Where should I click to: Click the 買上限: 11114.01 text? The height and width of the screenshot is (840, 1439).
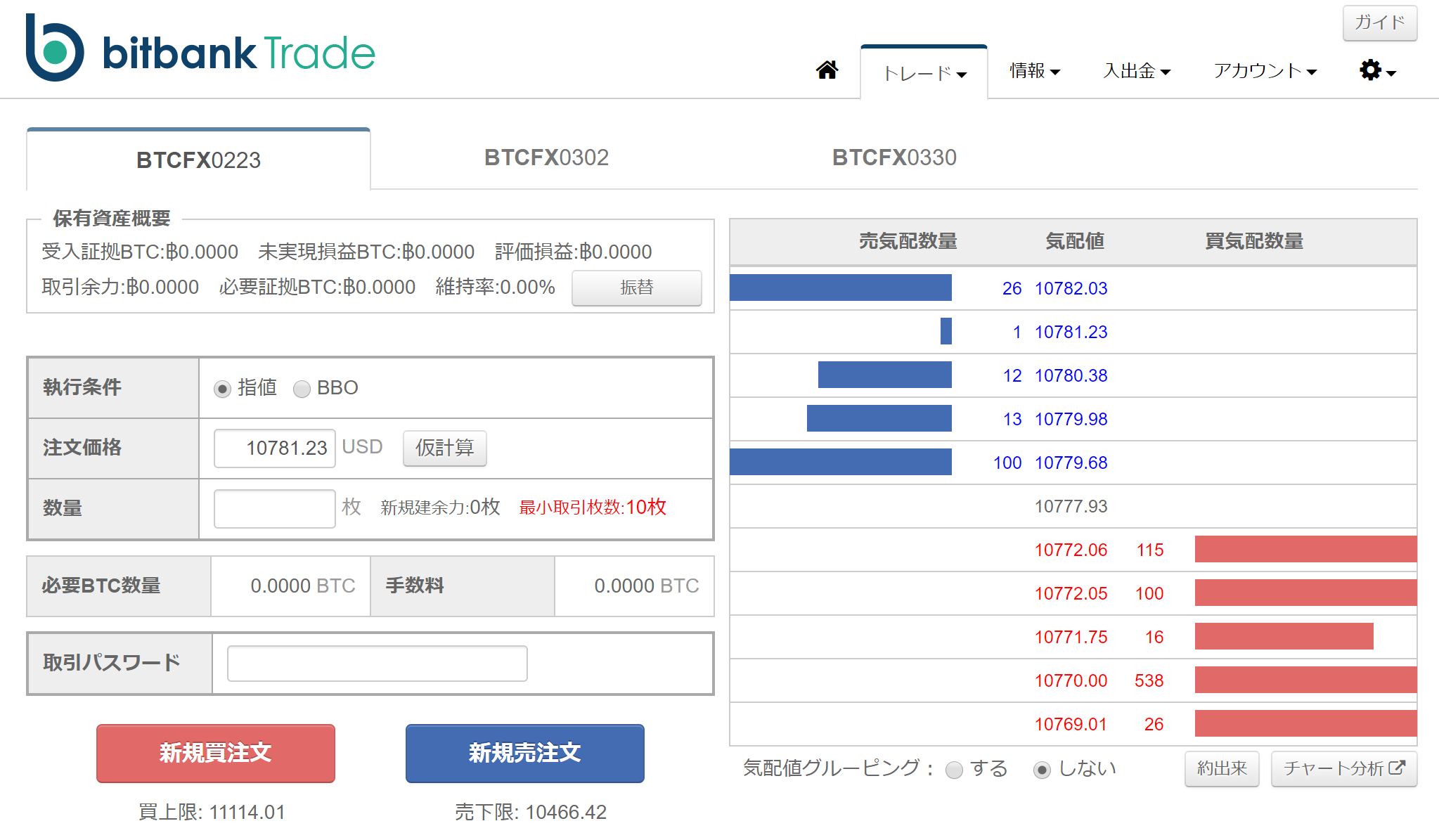212,813
